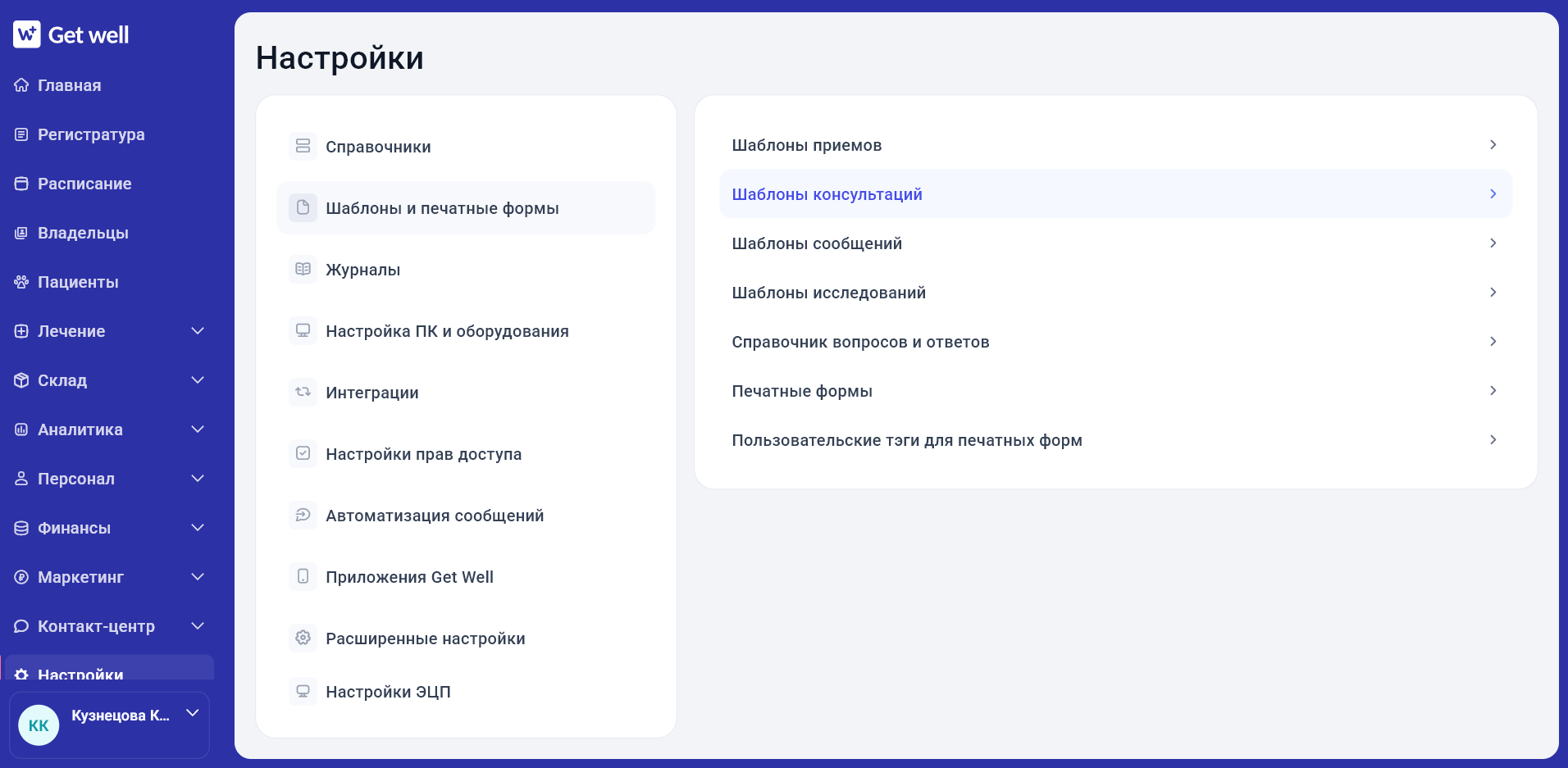Click the monitor icon for Настройка ПК и оборудования
Image resolution: width=1568 pixels, height=768 pixels.
(303, 330)
